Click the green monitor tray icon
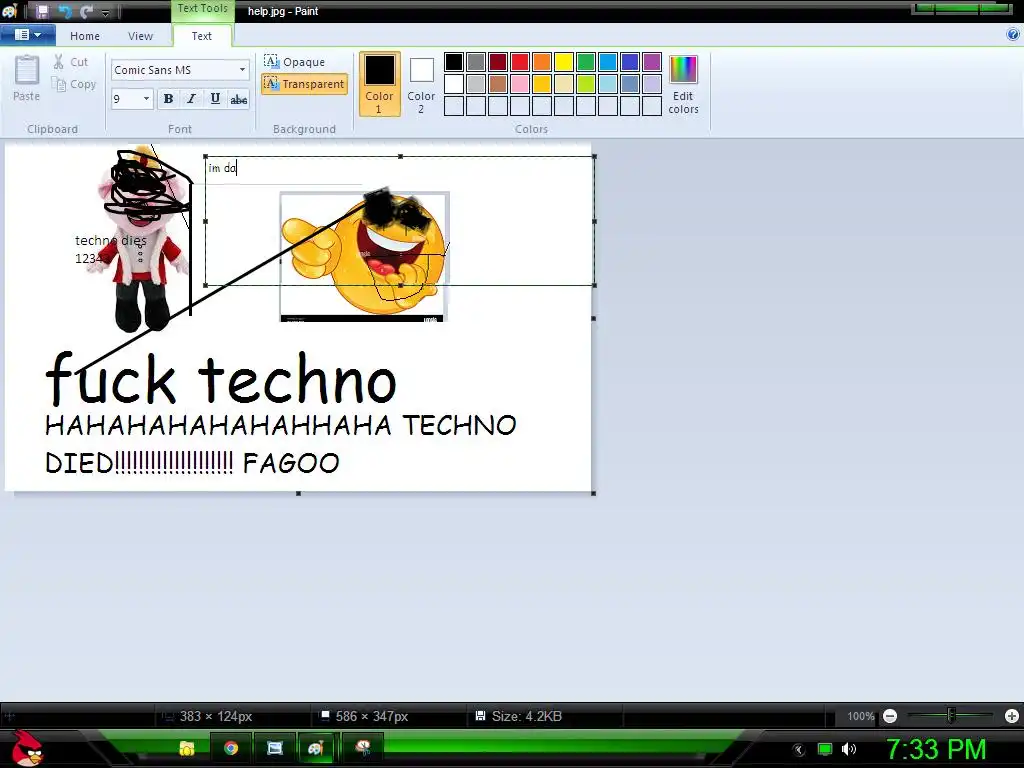Screen dimensions: 1024x768 [x=825, y=749]
